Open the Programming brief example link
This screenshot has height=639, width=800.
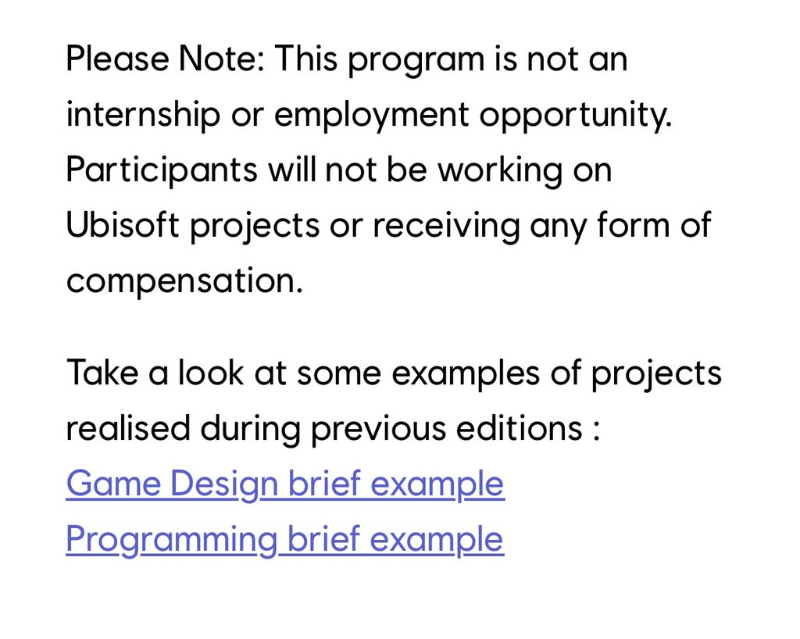tap(285, 540)
